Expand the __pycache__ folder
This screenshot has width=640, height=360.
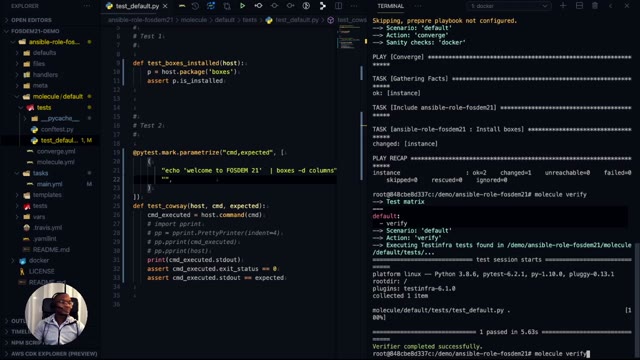[x=60, y=118]
